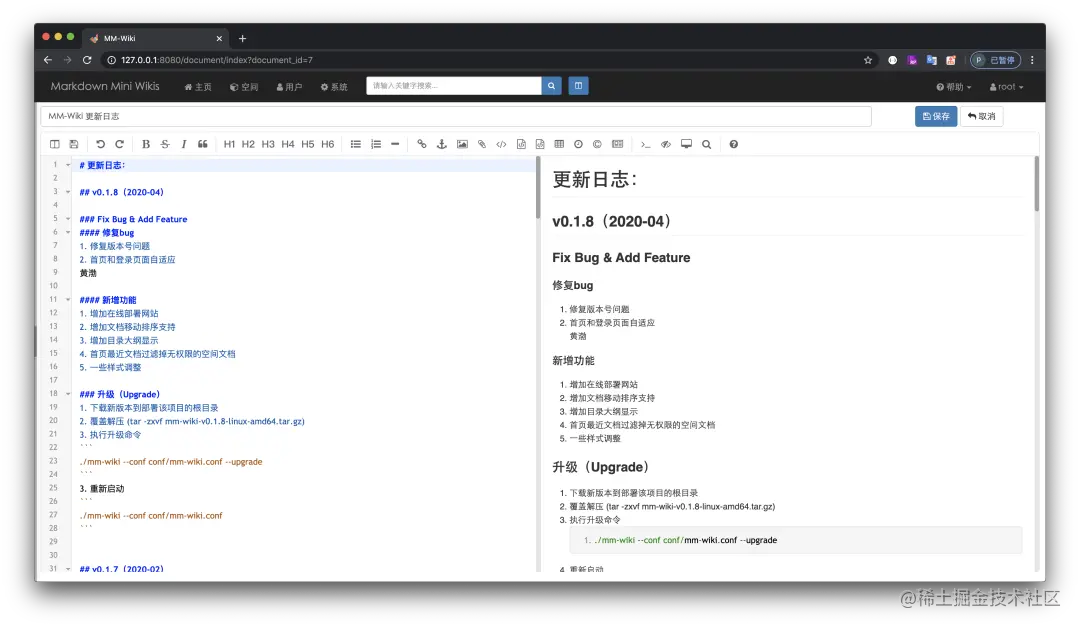The width and height of the screenshot is (1080, 627).
Task: Toggle the live preview eye-slash icon
Action: 665,144
